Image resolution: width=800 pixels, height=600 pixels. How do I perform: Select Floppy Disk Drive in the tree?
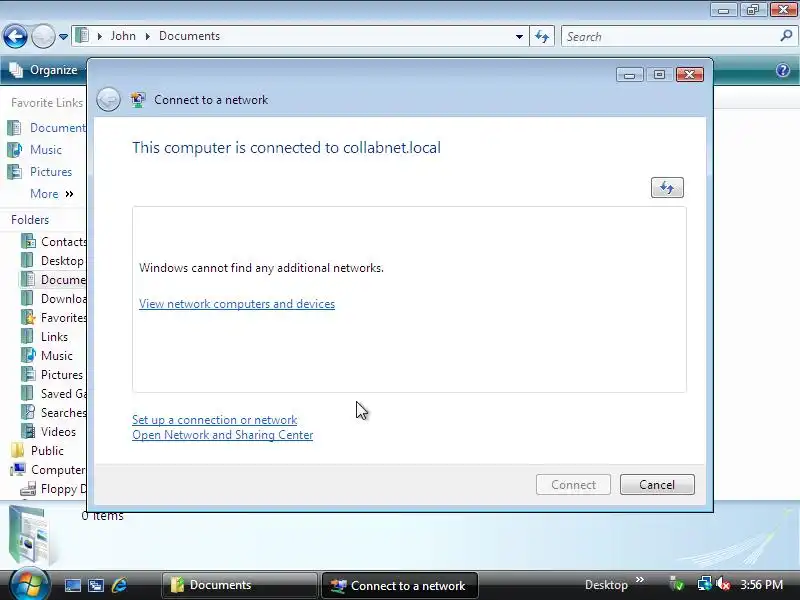click(x=54, y=489)
